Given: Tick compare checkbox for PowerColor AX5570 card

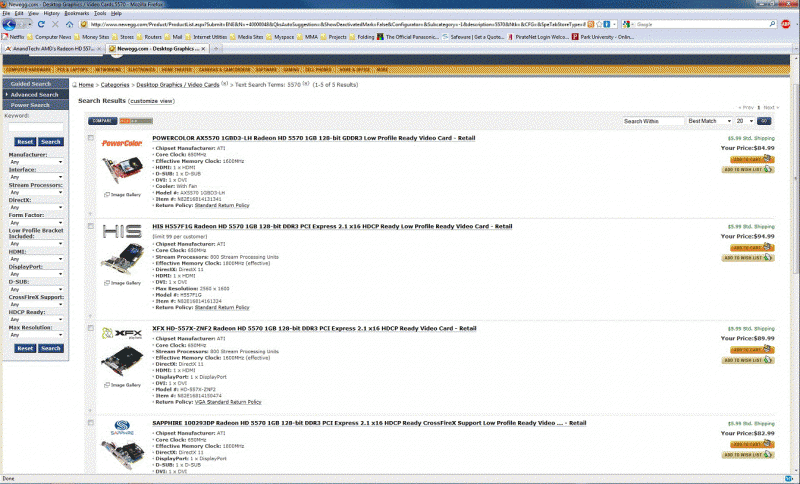Looking at the screenshot, I should pyautogui.click(x=91, y=138).
